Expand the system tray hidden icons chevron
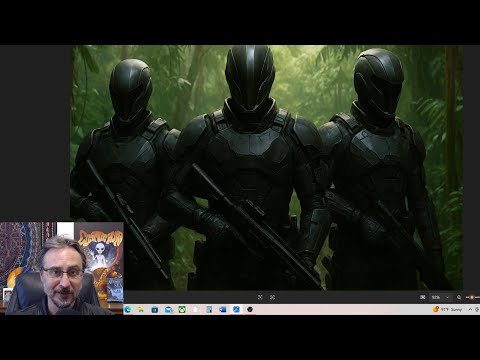Image resolution: width=480 pixels, height=360 pixels. pyautogui.click(x=470, y=310)
